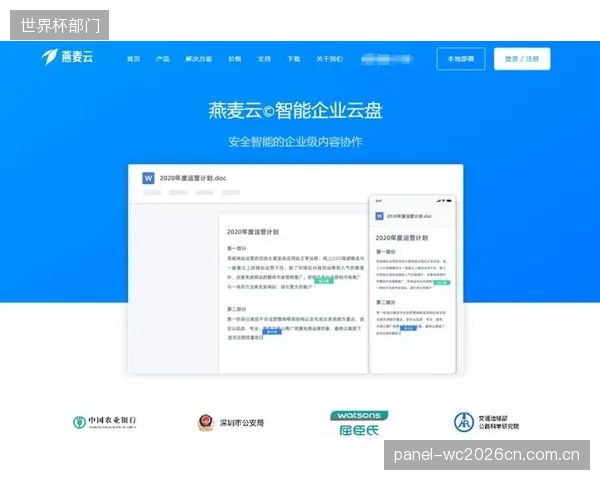Click the Word icon in desktop document preview
Viewport: 600px width, 480px height.
148,178
